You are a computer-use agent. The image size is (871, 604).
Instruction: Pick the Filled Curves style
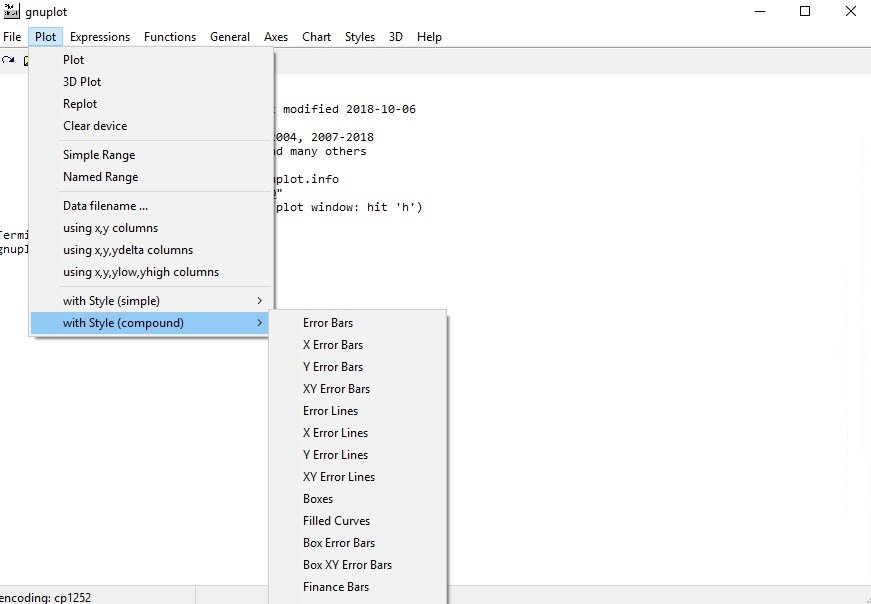pos(357,521)
